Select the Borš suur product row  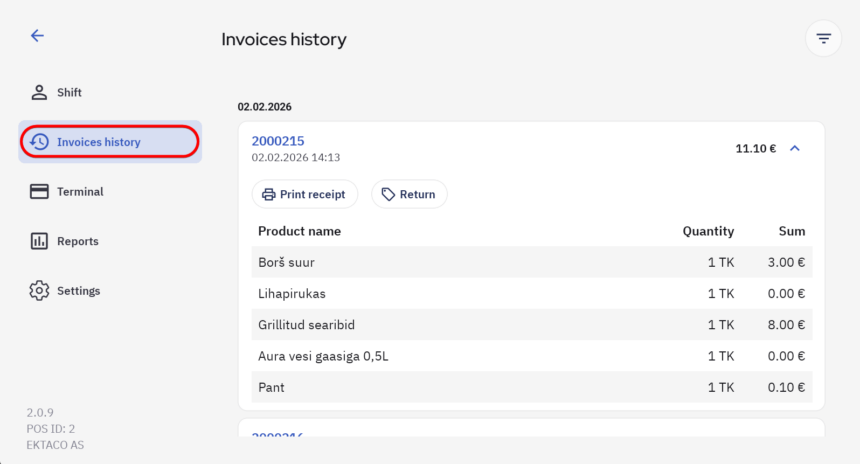tap(531, 262)
